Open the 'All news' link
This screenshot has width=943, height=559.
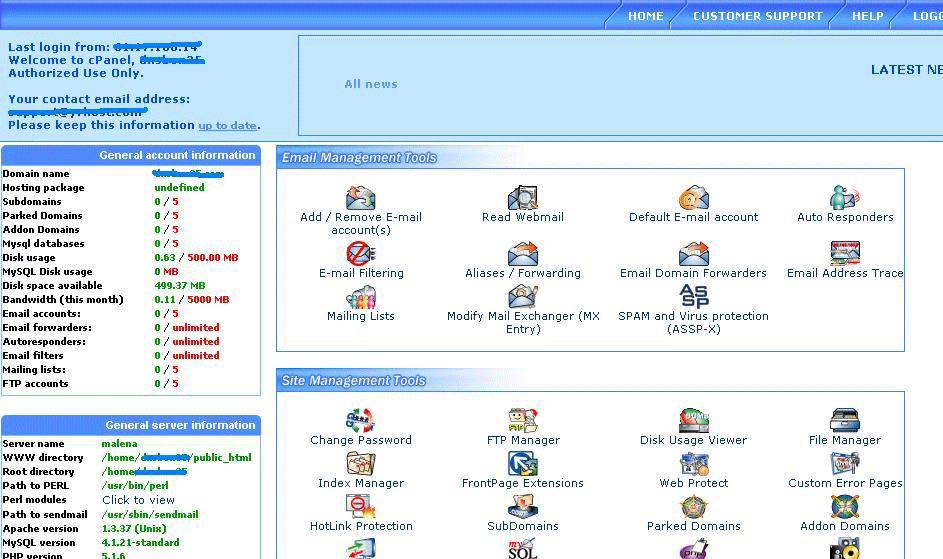tap(370, 84)
